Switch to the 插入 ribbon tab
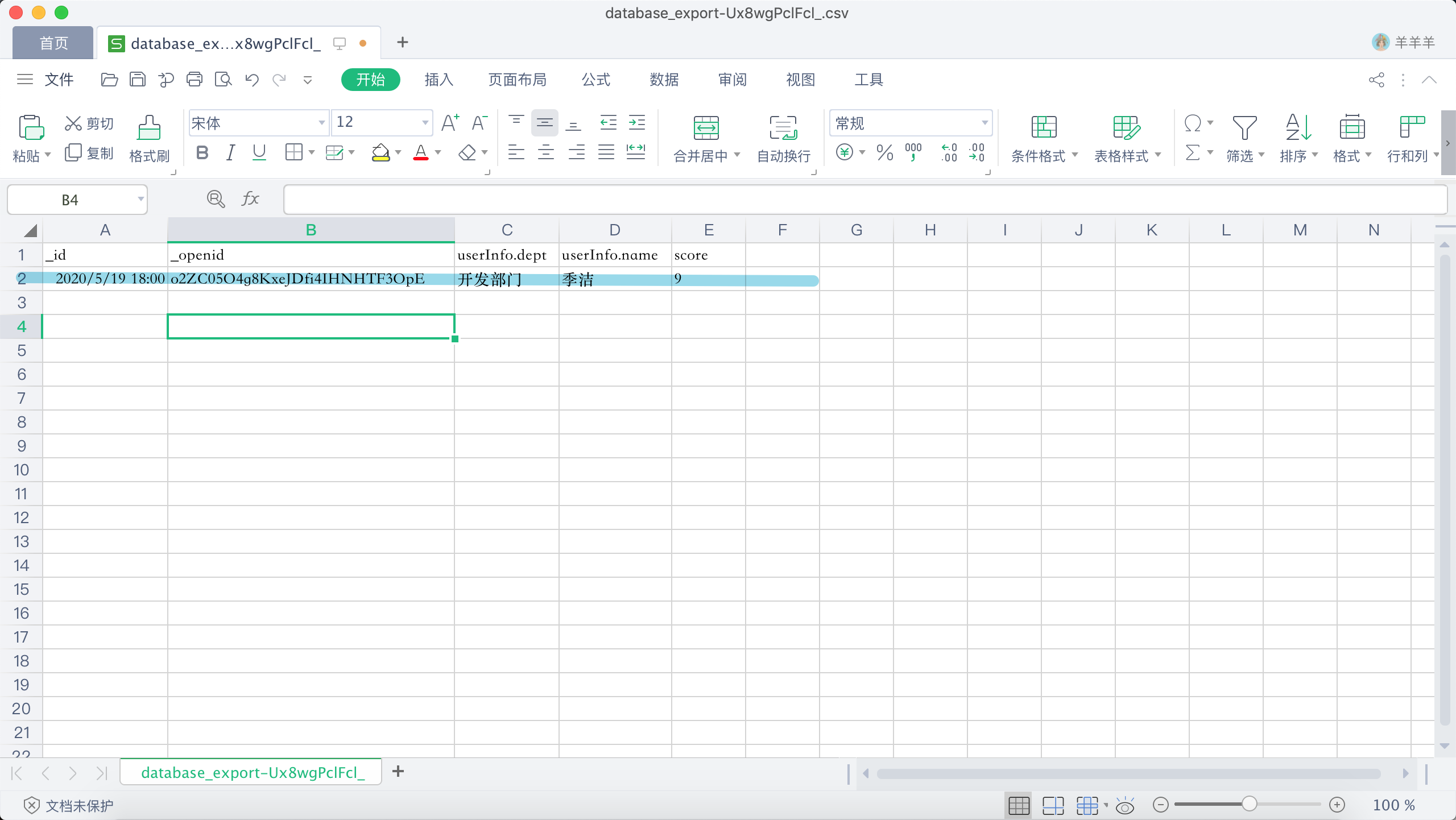 tap(439, 80)
